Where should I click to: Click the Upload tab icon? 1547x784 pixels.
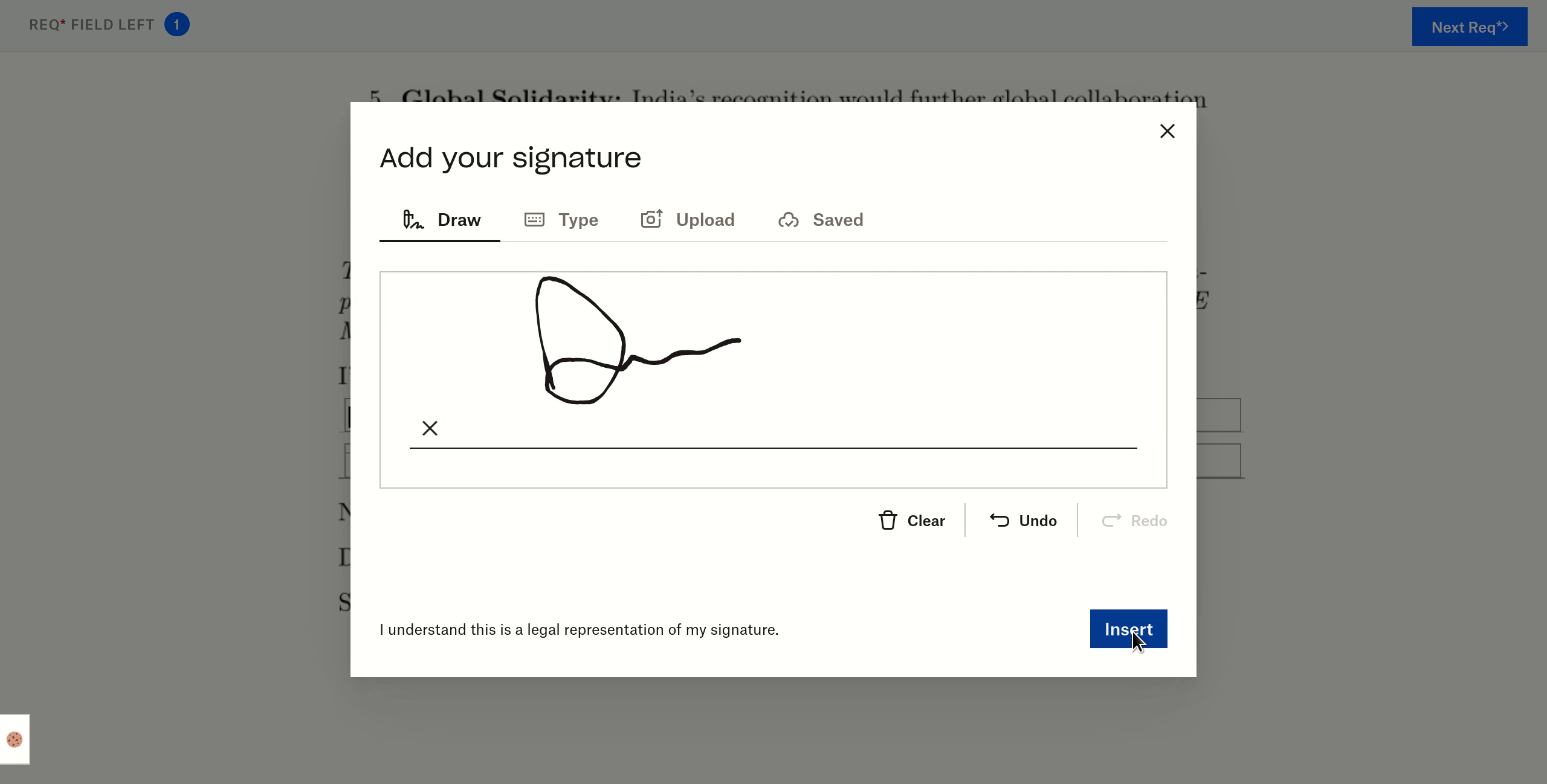[652, 219]
